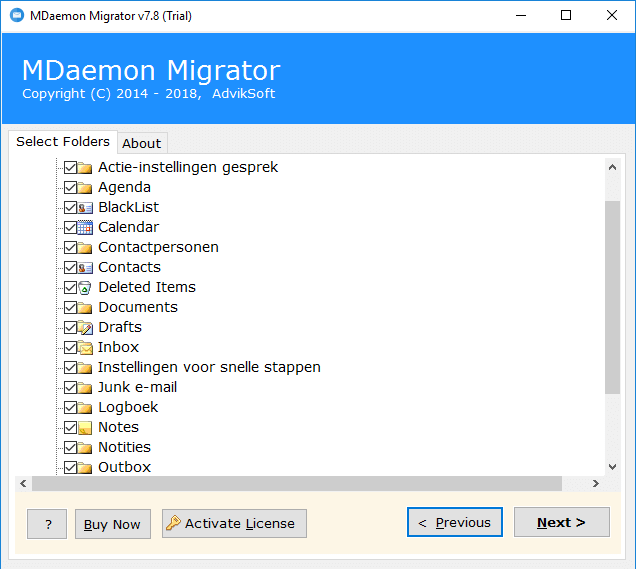Viewport: 636px width, 569px height.
Task: Click the BlackList contact card icon
Action: pos(85,208)
